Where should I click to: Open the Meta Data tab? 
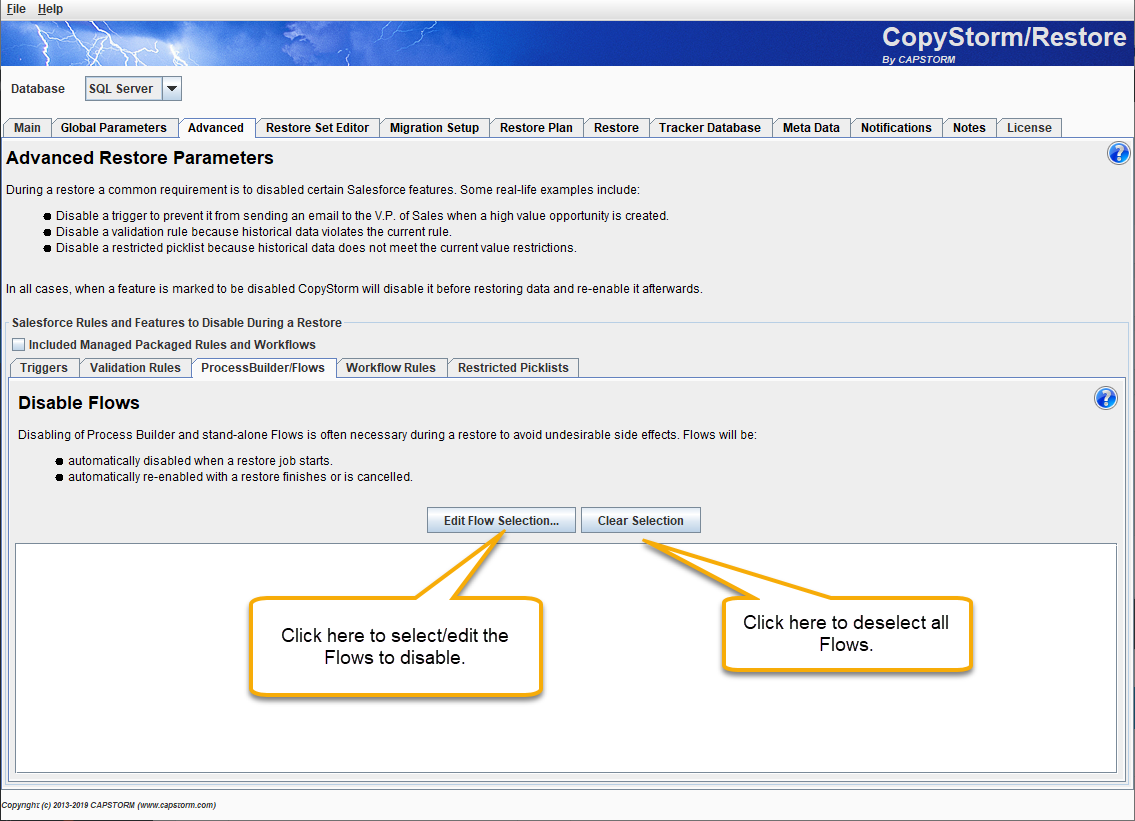pos(811,127)
